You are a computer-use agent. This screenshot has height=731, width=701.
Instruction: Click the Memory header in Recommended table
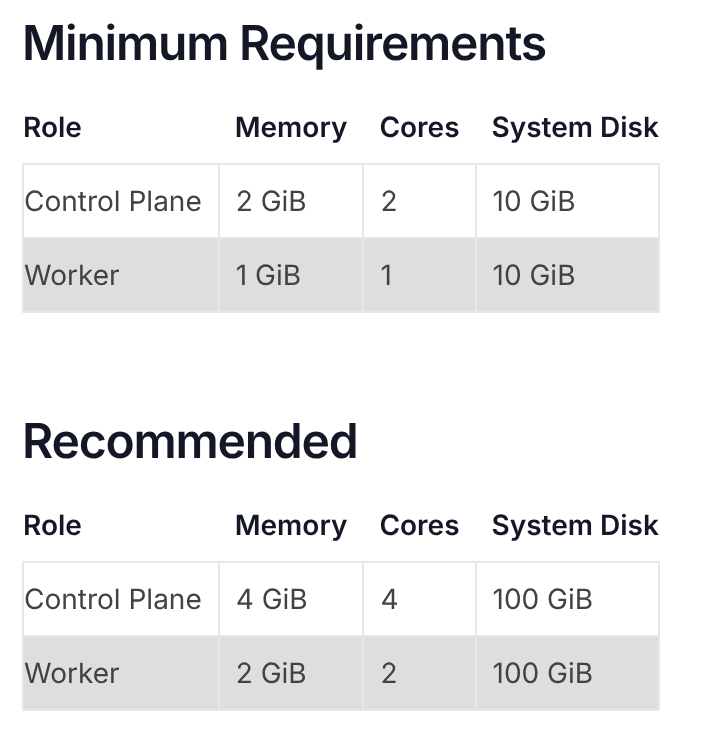point(290,526)
